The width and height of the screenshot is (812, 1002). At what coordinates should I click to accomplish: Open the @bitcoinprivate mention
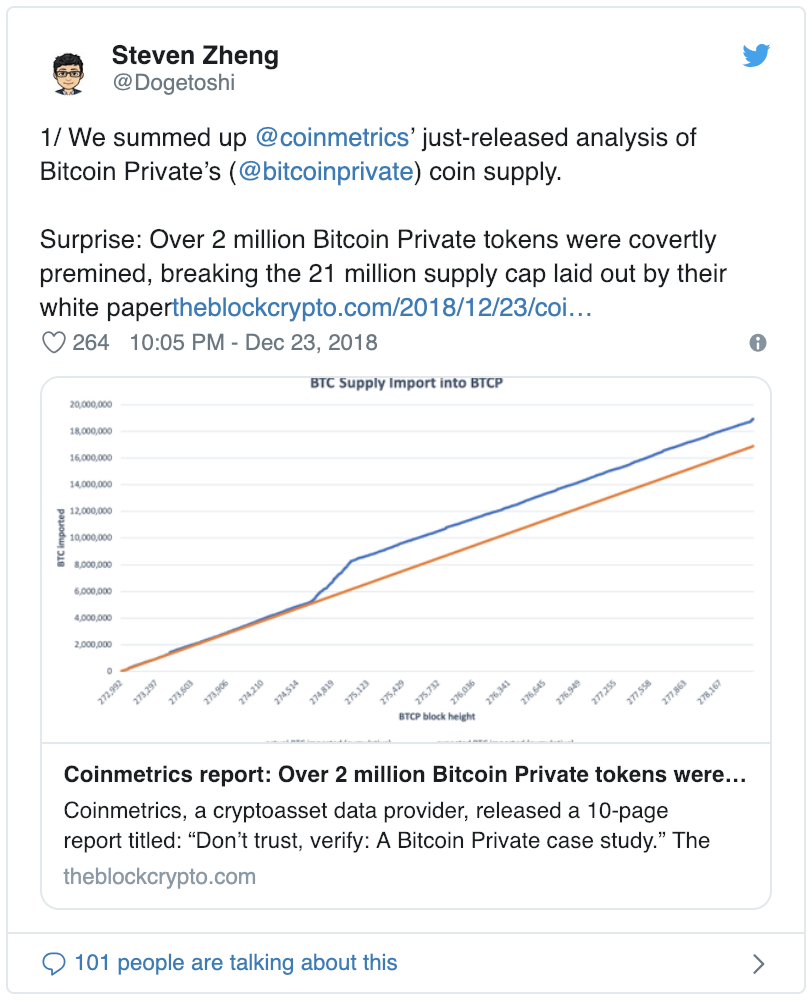(x=326, y=171)
